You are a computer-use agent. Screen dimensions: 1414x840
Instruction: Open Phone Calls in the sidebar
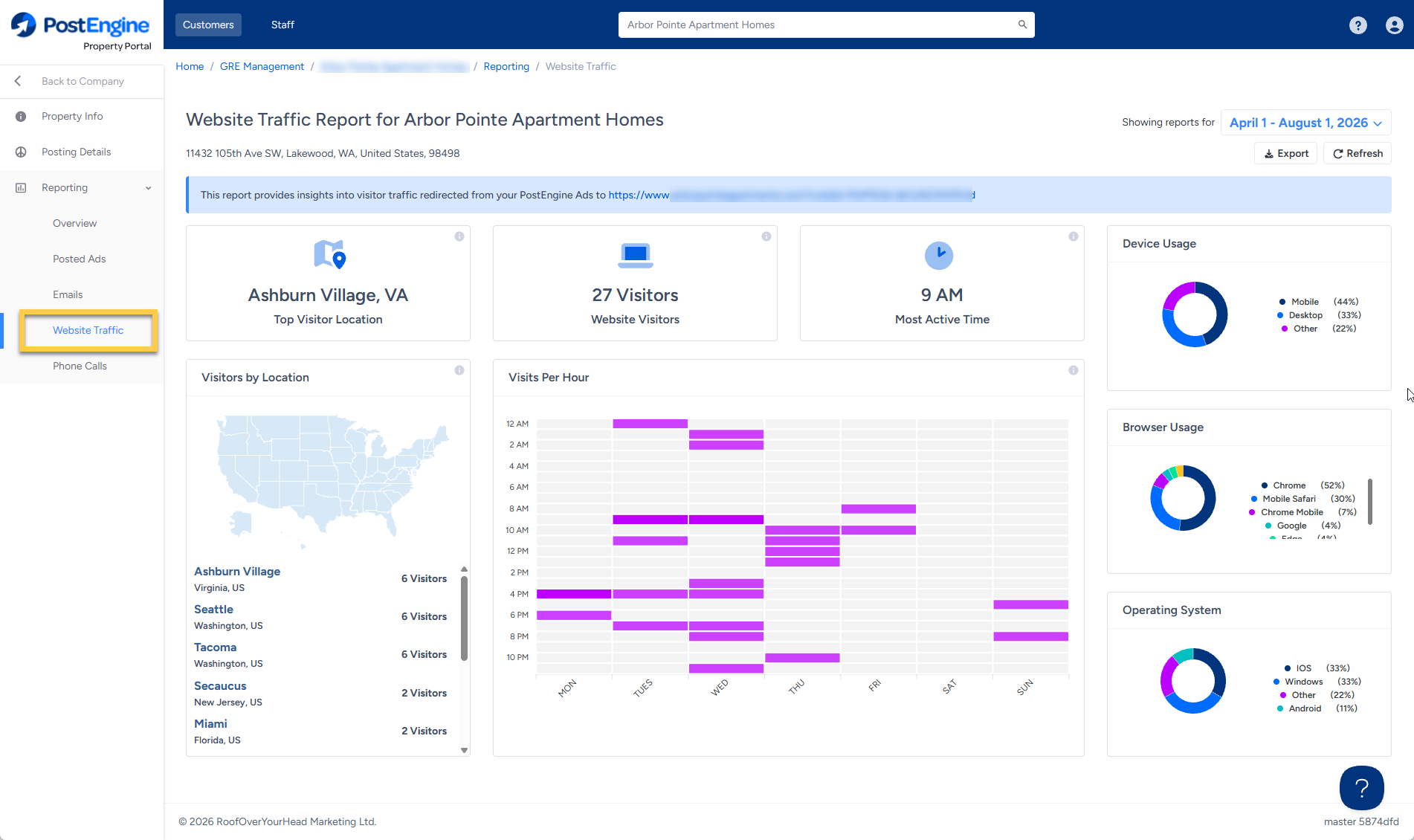[80, 366]
